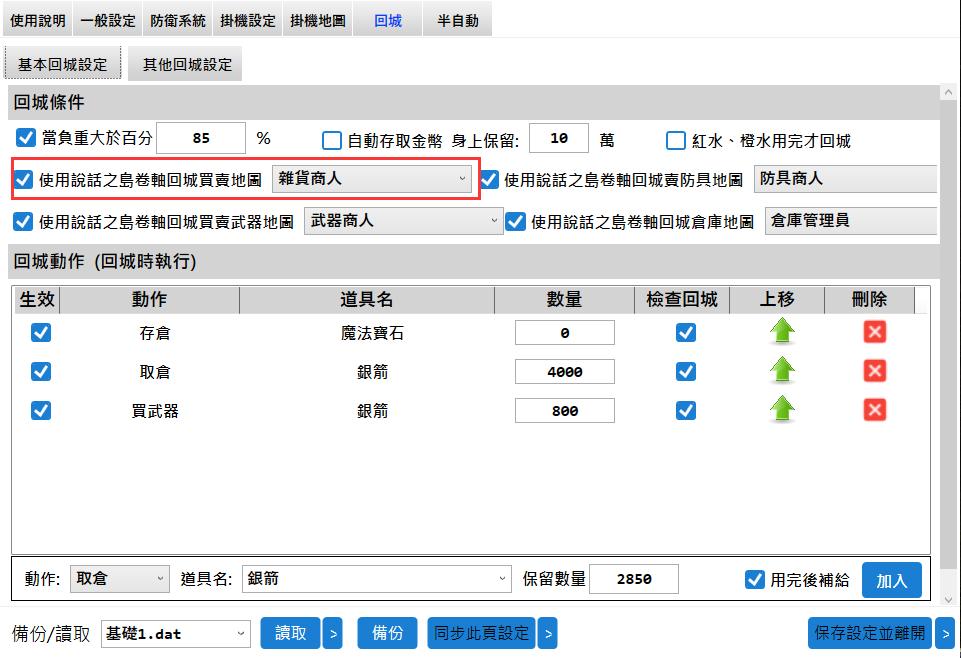Open 基礎1.dat backup file dropdown
Viewport: 961px width, 658px height.
pos(176,633)
